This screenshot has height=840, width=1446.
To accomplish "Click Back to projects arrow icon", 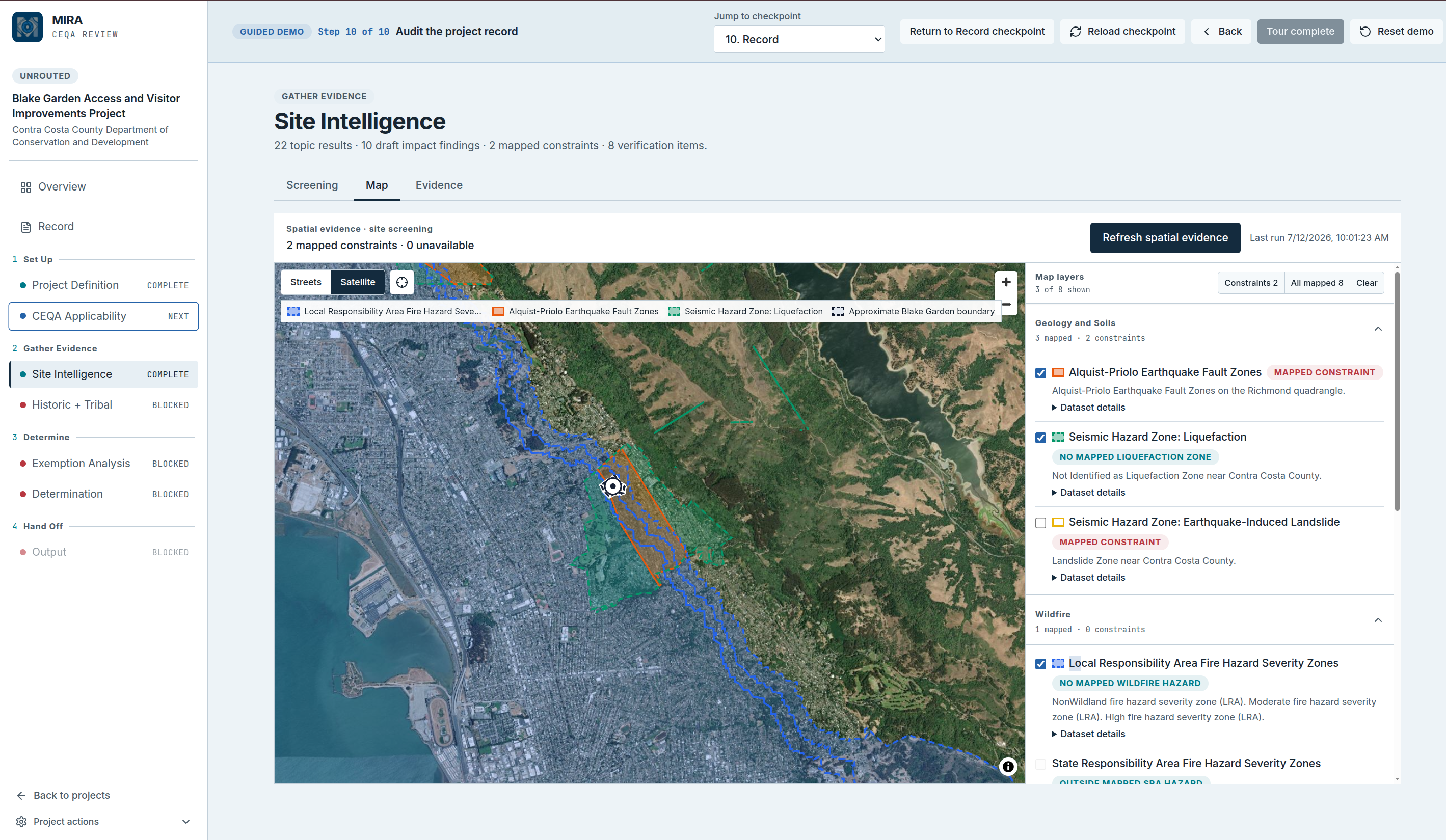I will [21, 795].
